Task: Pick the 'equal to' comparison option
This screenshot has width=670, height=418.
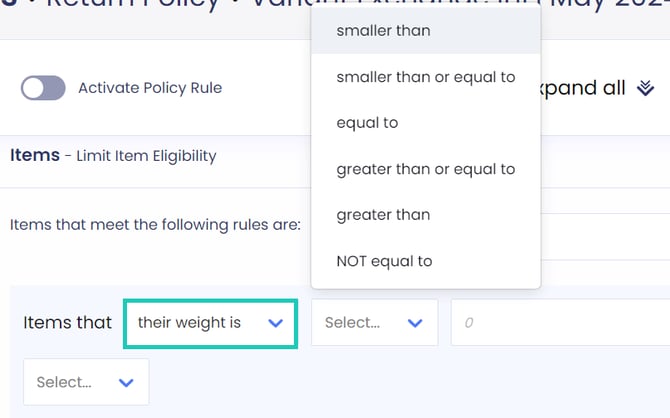Action: pyautogui.click(x=368, y=123)
